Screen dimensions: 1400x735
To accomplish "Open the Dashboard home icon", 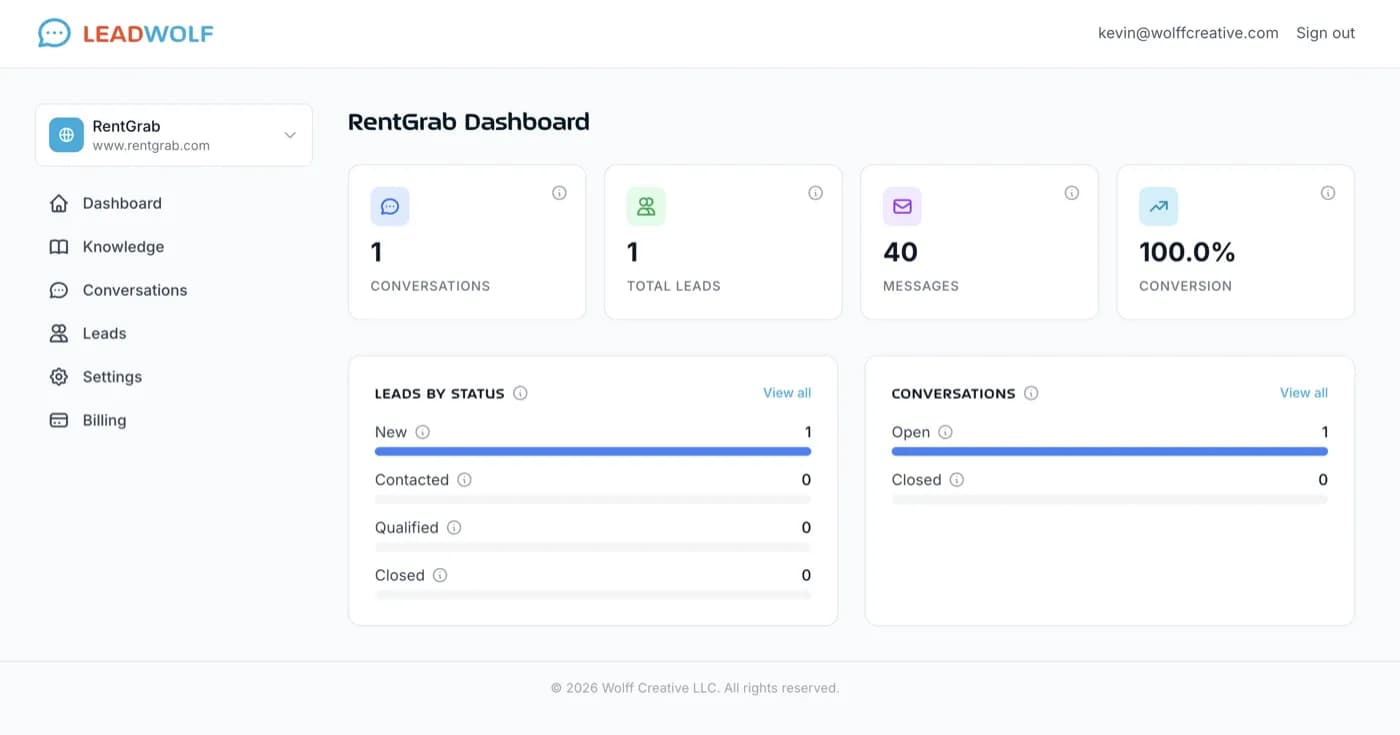I will click(59, 203).
